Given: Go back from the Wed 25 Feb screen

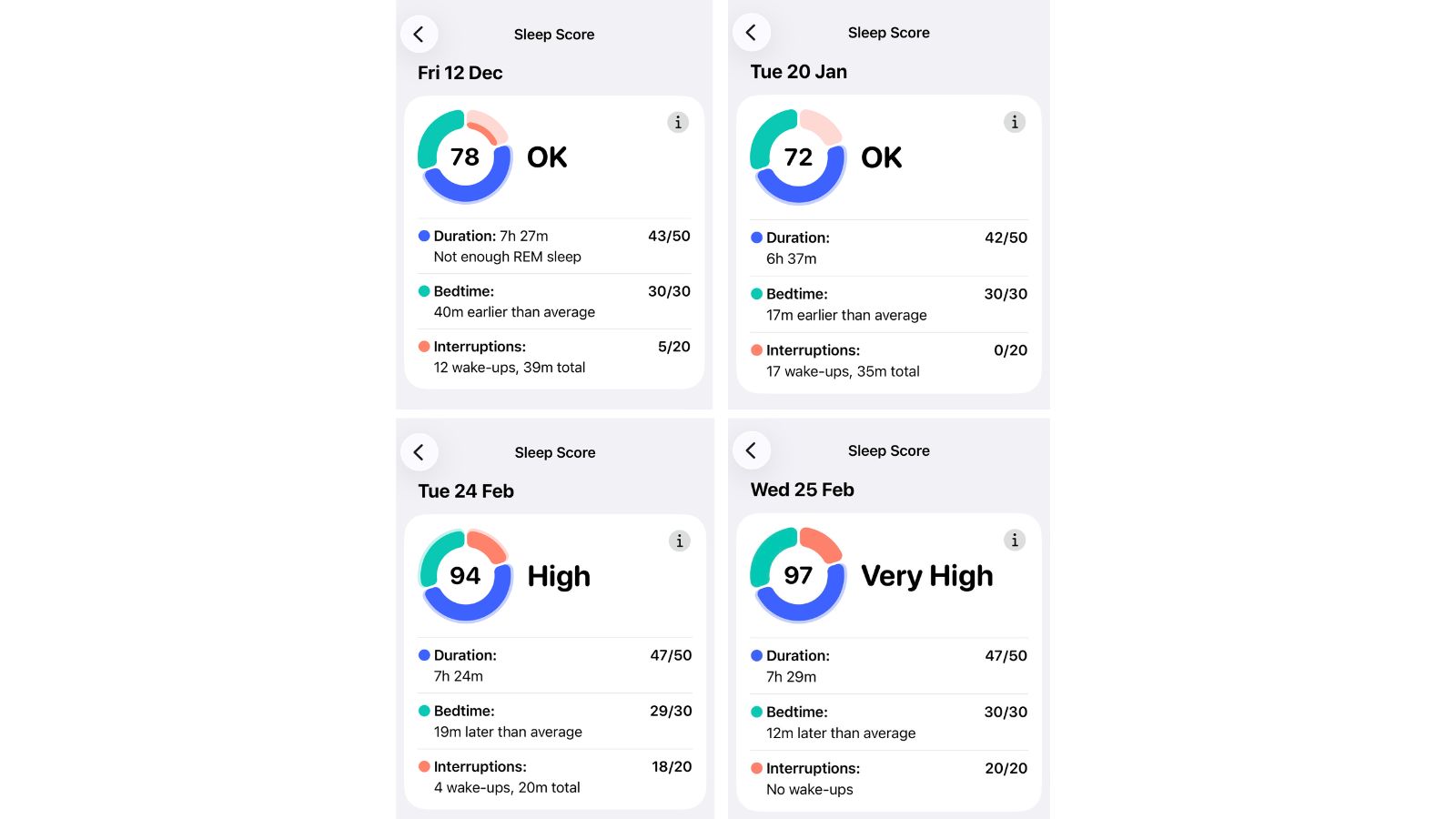Looking at the screenshot, I should click(752, 450).
